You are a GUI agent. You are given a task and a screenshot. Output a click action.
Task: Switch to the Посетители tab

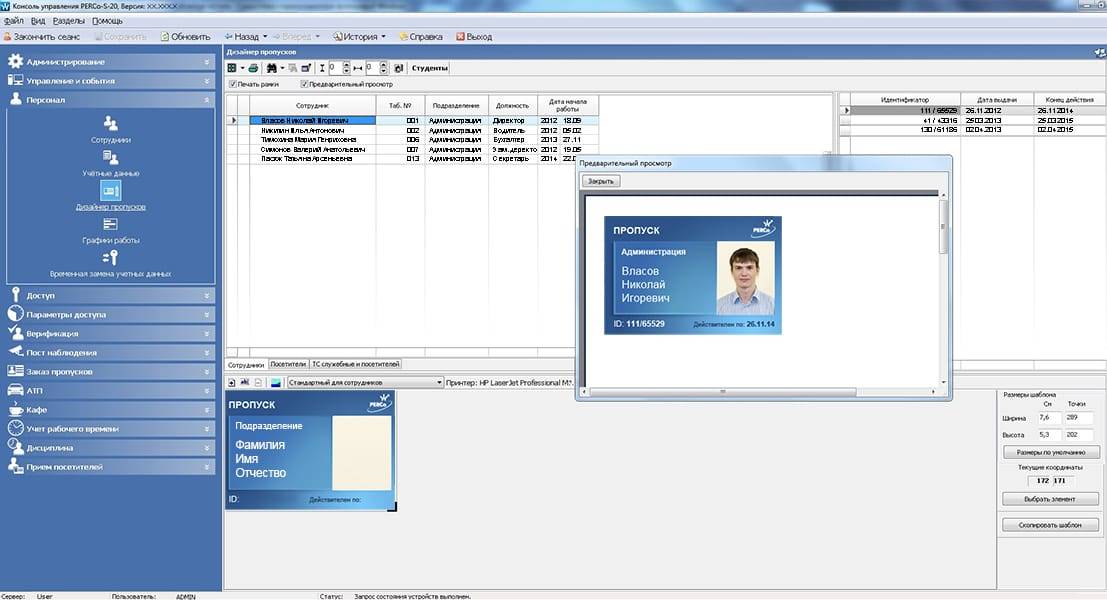pyautogui.click(x=288, y=365)
